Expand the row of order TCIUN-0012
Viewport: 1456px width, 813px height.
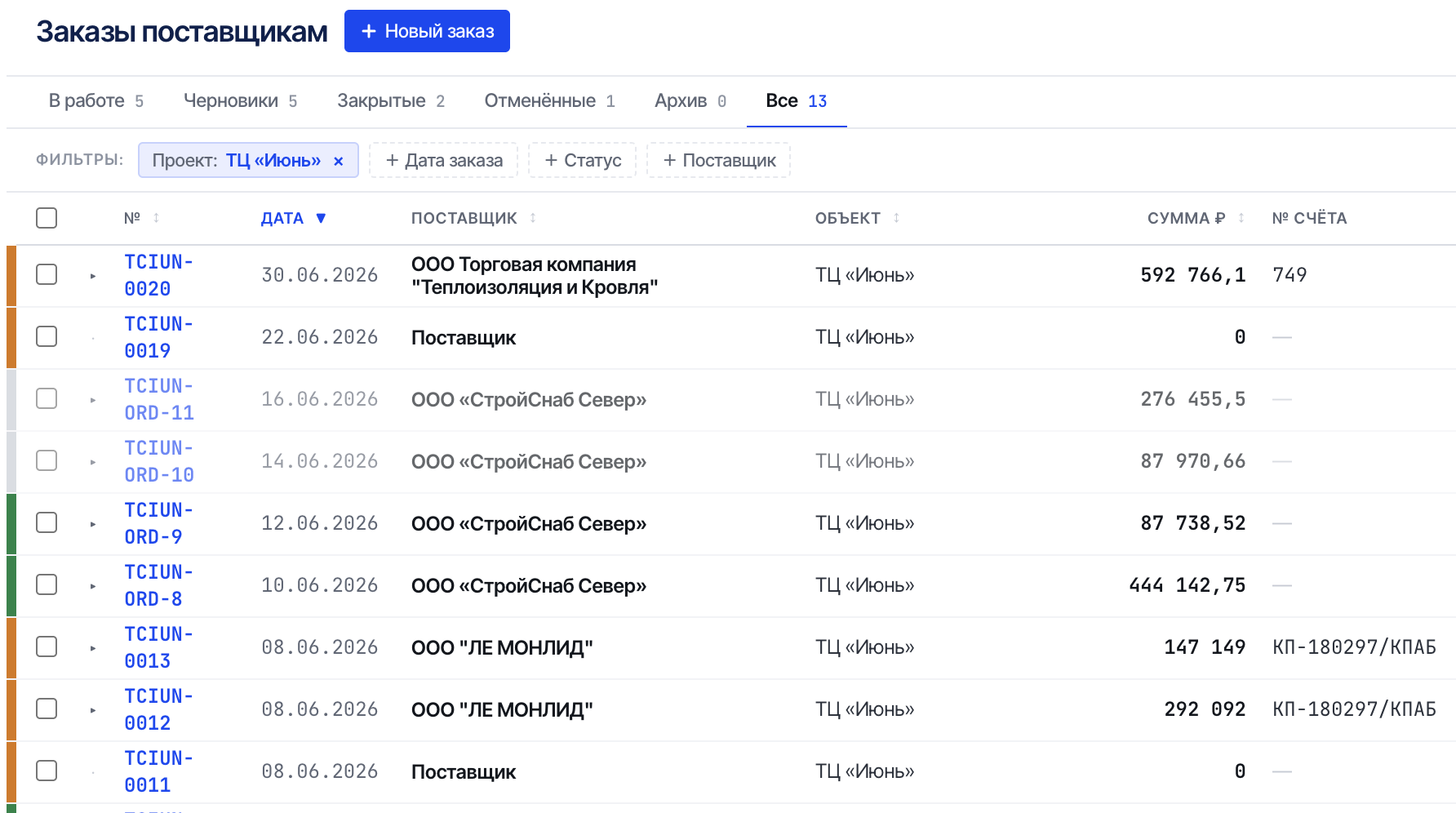(x=93, y=710)
